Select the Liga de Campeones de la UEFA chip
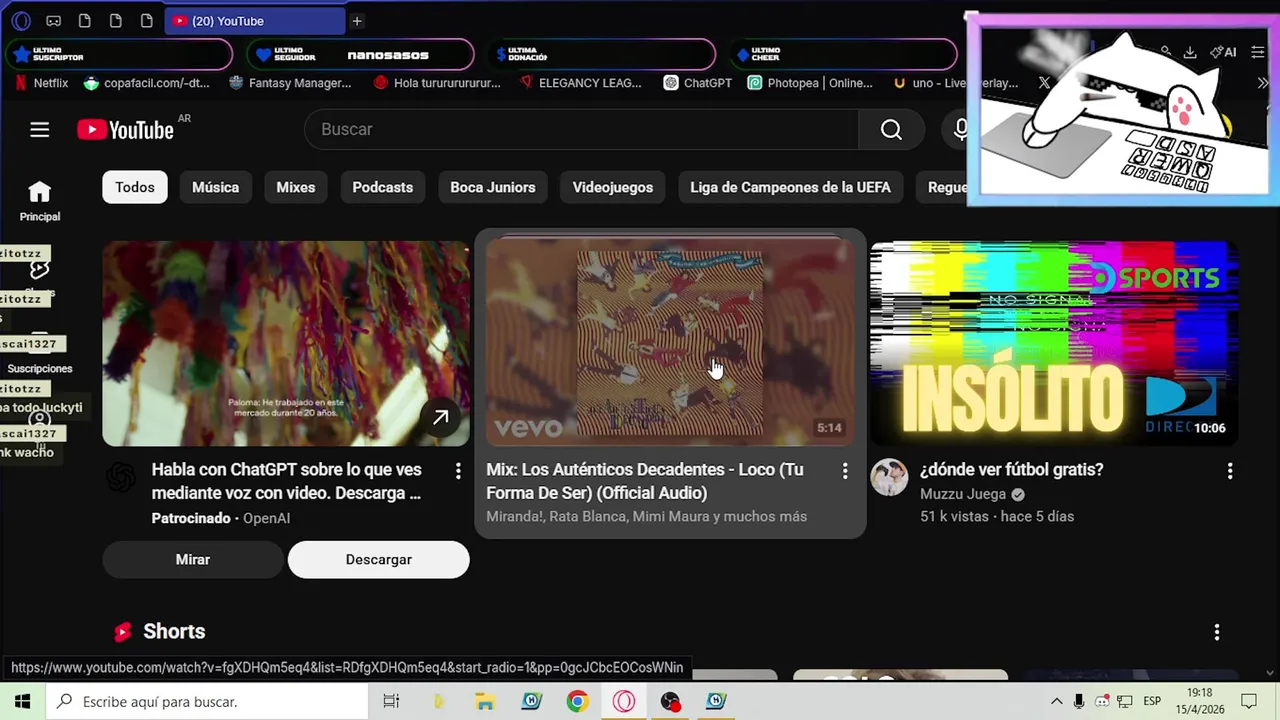The image size is (1280, 720). tap(790, 187)
